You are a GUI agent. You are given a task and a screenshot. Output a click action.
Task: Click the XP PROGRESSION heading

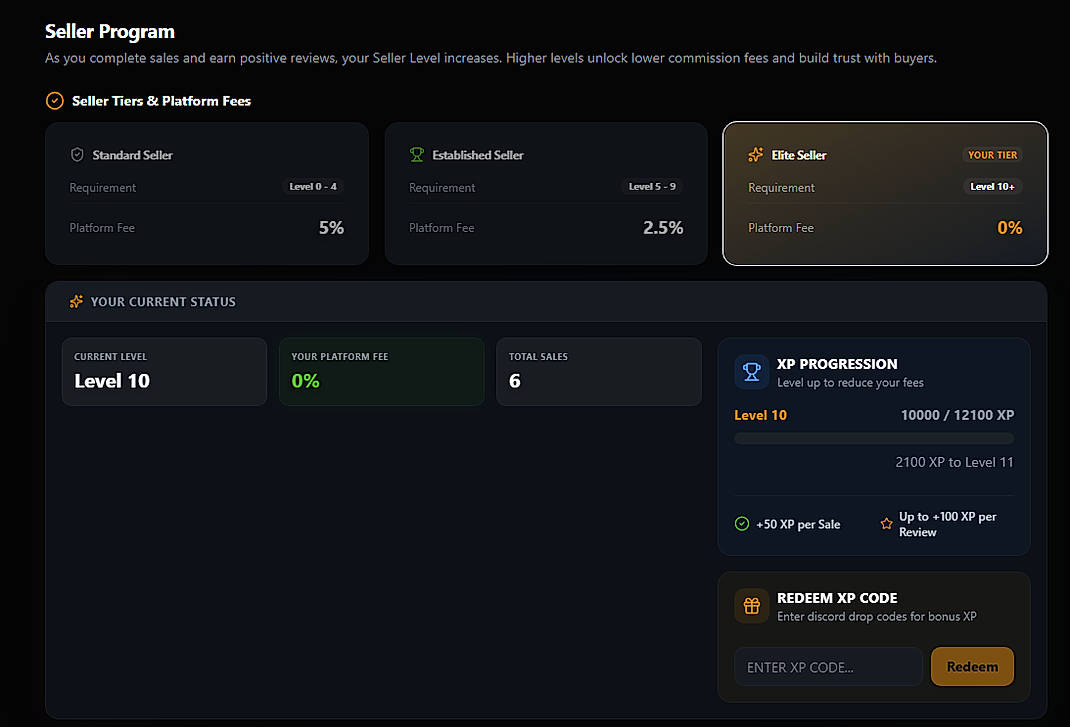(837, 364)
